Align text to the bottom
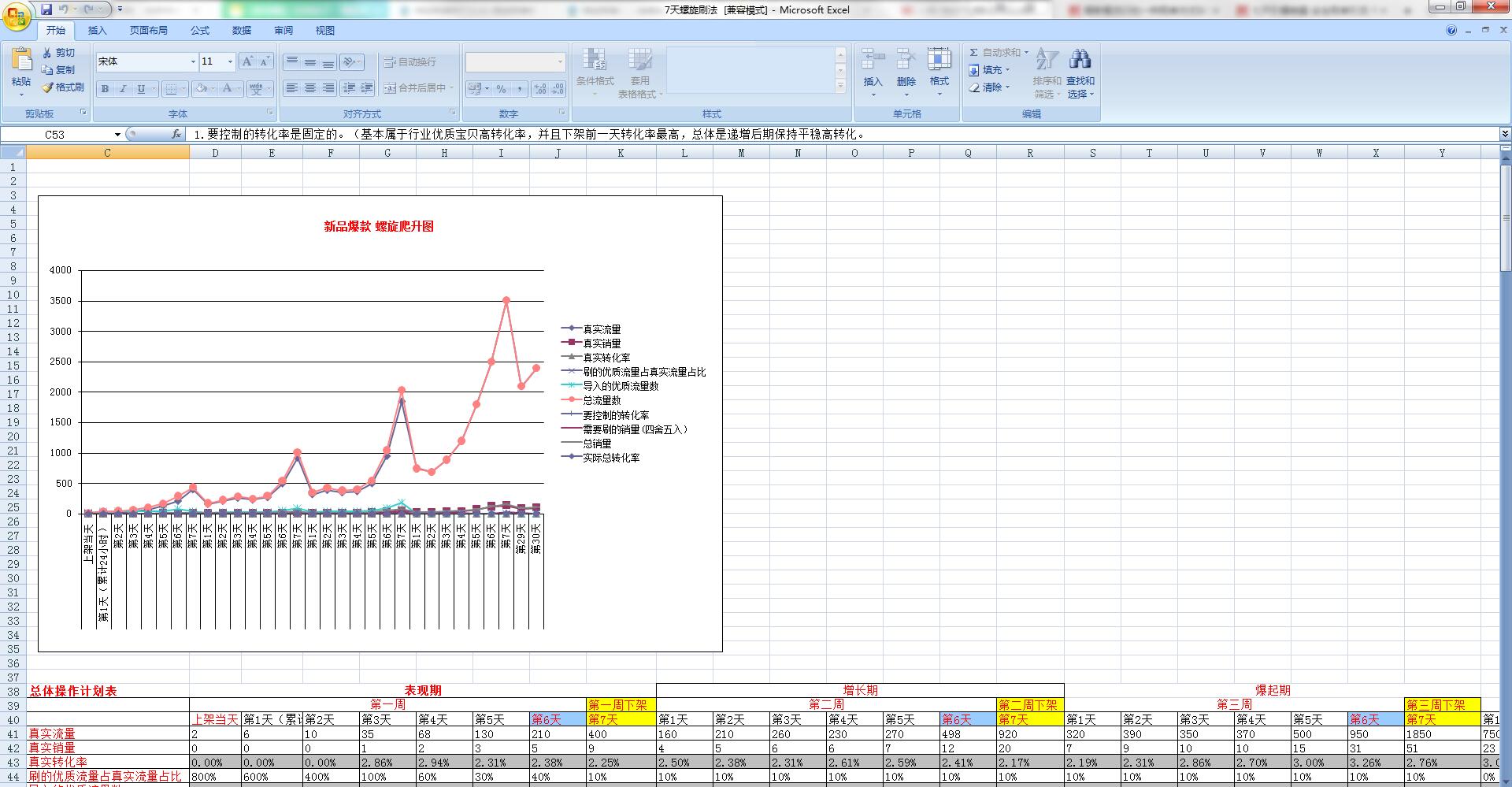 328,61
